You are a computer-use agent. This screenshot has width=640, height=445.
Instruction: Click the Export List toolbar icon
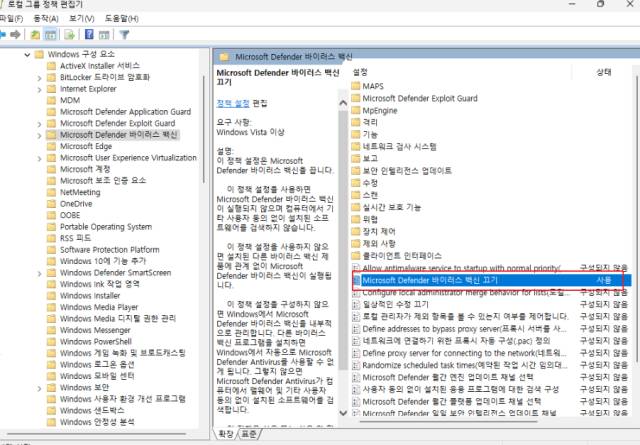click(x=69, y=35)
